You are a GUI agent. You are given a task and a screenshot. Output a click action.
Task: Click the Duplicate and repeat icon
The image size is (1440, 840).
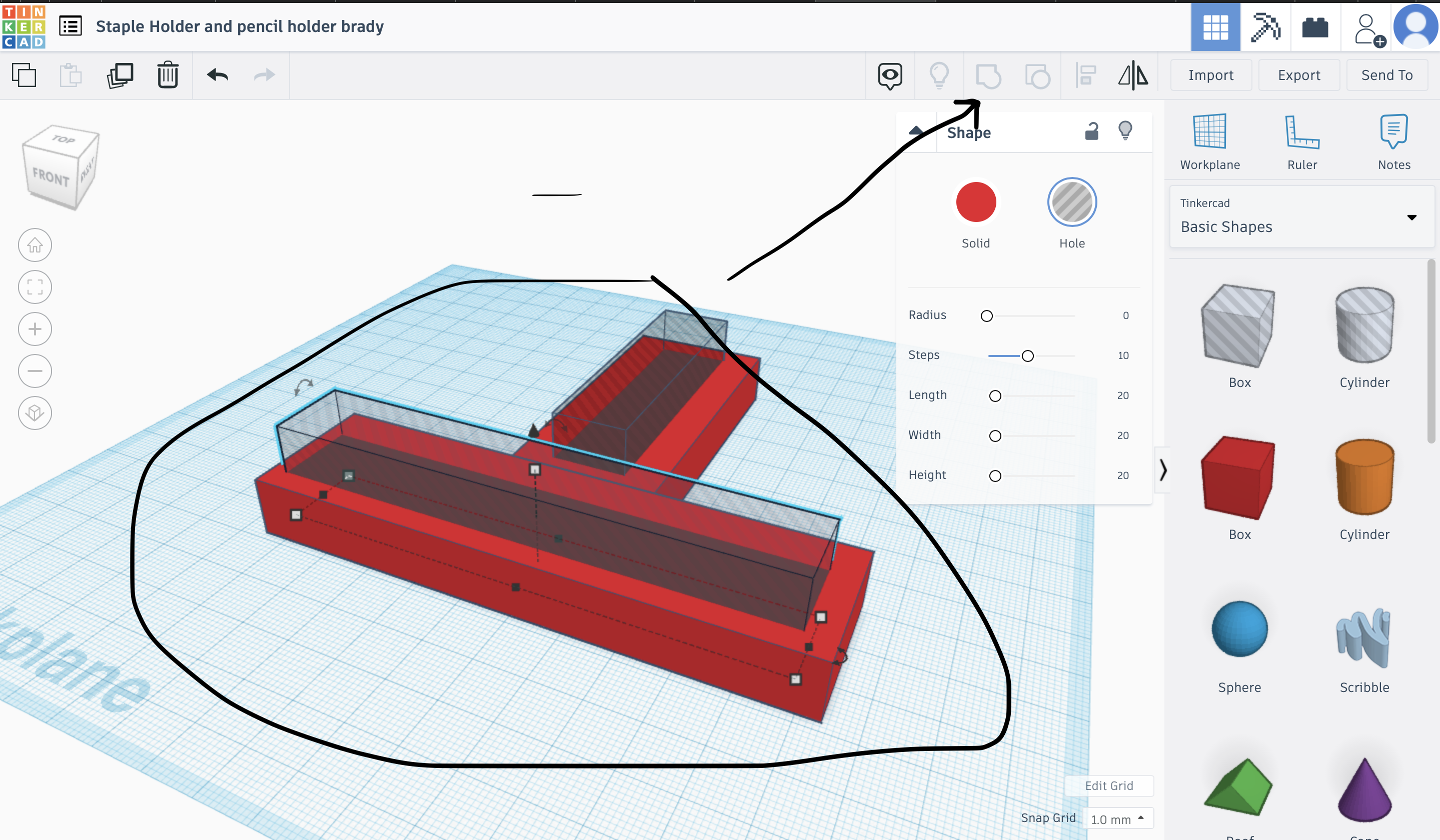point(120,75)
